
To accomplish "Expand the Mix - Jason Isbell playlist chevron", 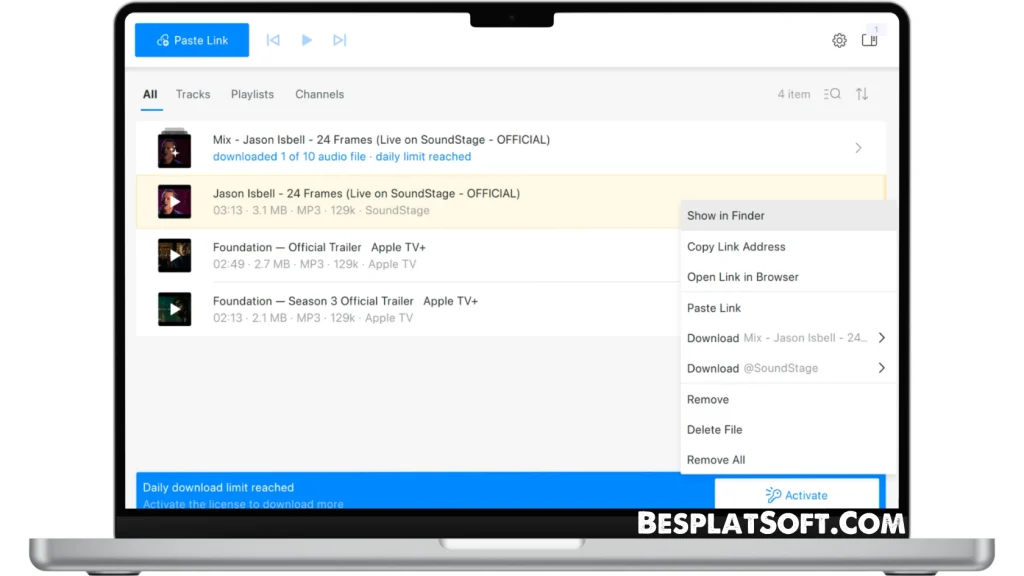I will (858, 148).
